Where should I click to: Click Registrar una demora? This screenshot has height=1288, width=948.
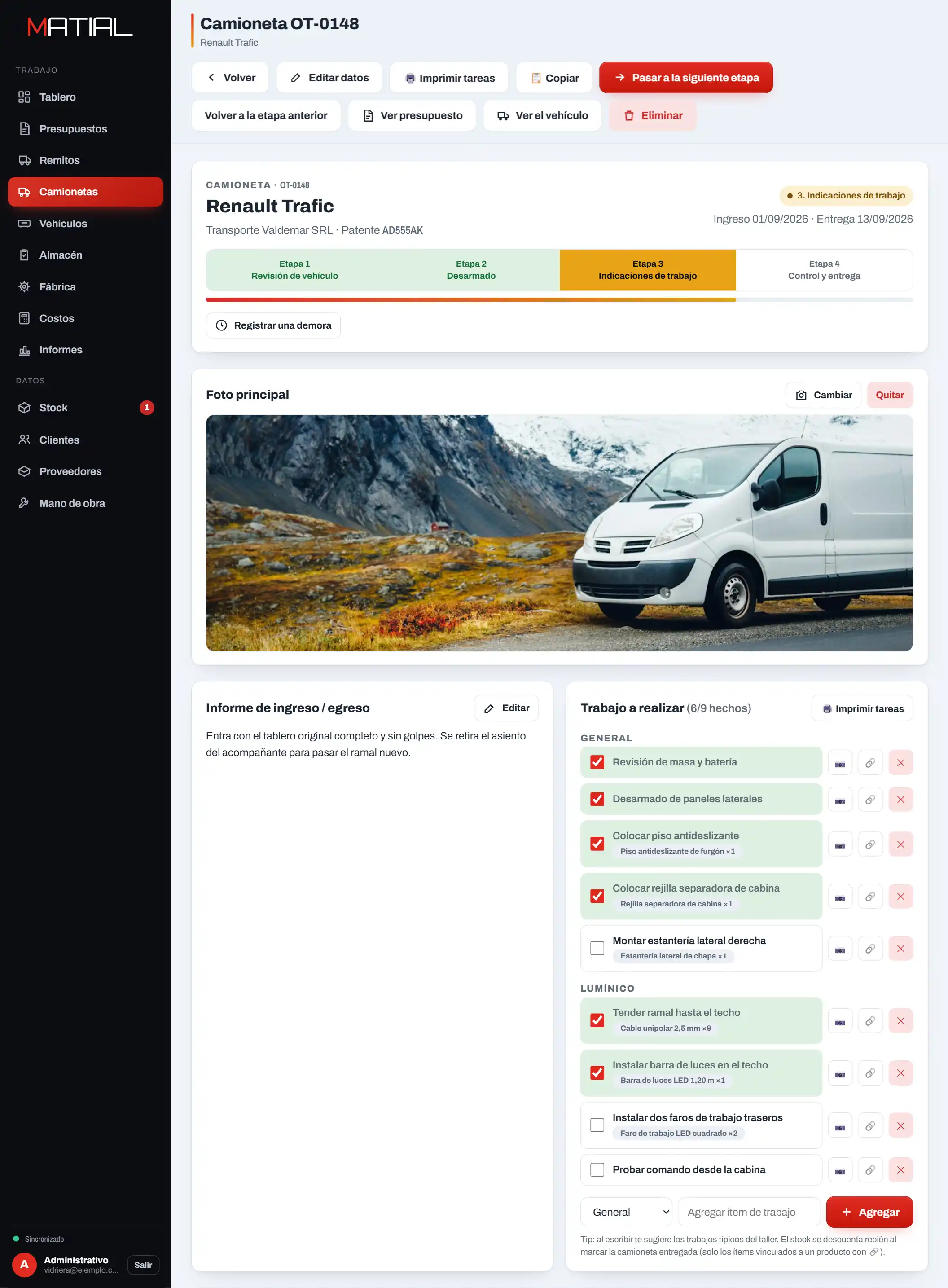(x=273, y=325)
